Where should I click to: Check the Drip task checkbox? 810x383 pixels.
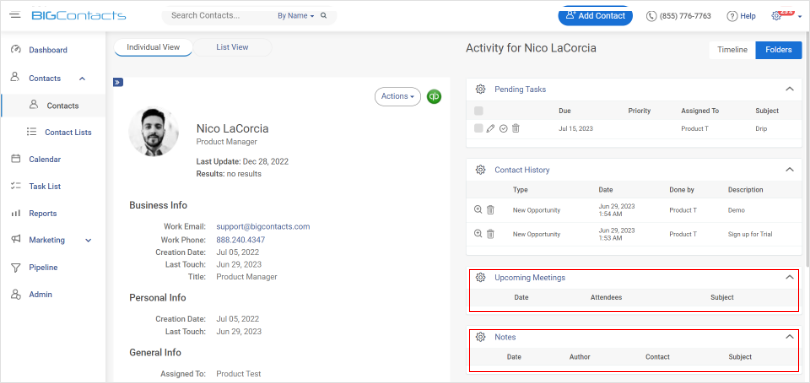click(x=478, y=128)
